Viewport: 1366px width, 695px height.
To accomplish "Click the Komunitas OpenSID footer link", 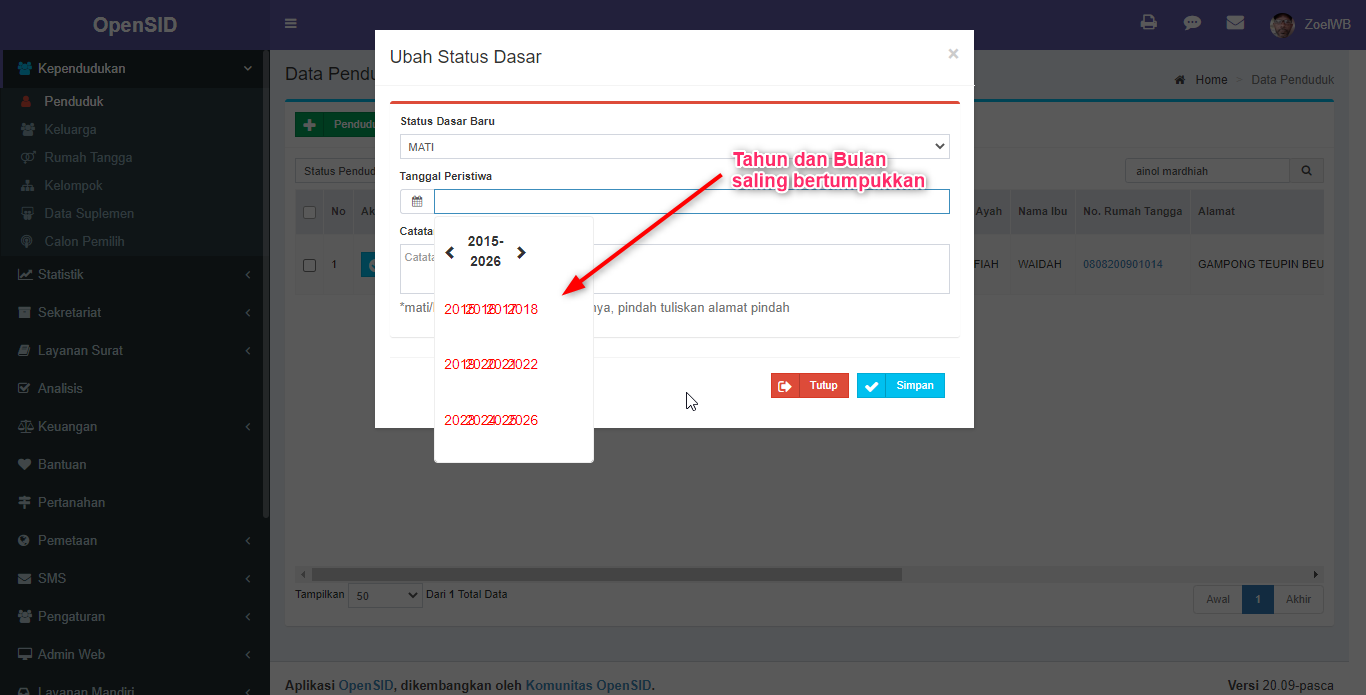I will click(x=588, y=685).
